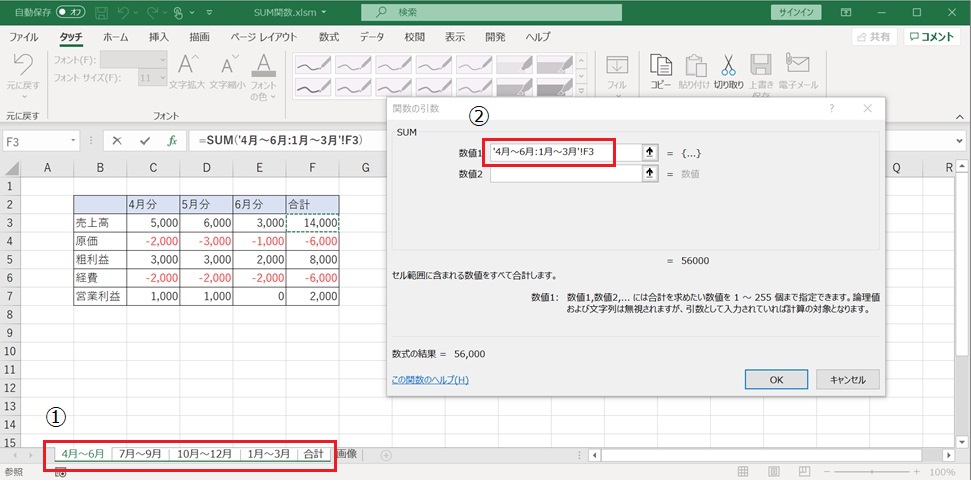Select the 合計 sheet tab
The width and height of the screenshot is (971, 482).
coord(313,454)
